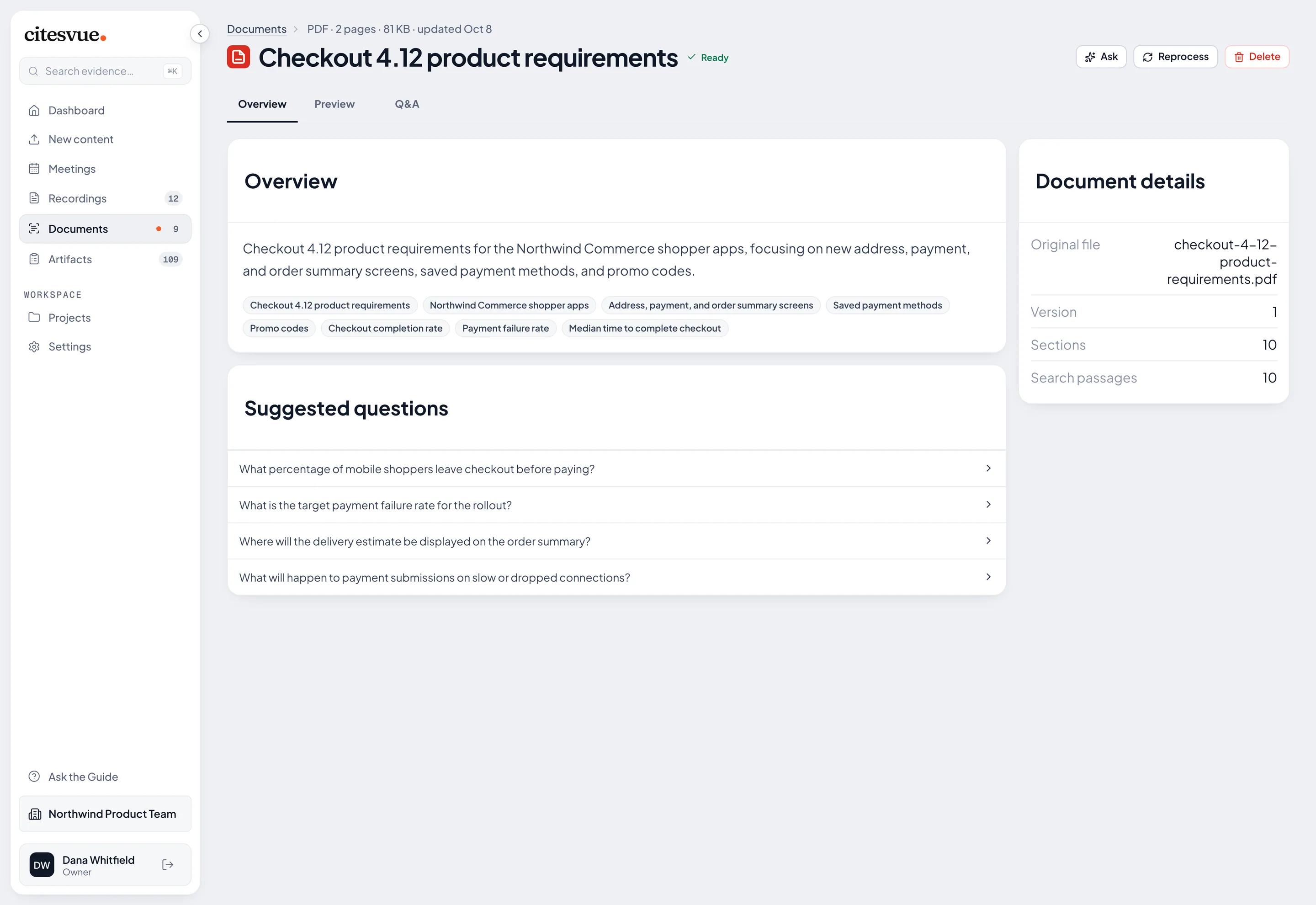Focus the Search evidence input field
The image size is (1316, 905).
(105, 71)
